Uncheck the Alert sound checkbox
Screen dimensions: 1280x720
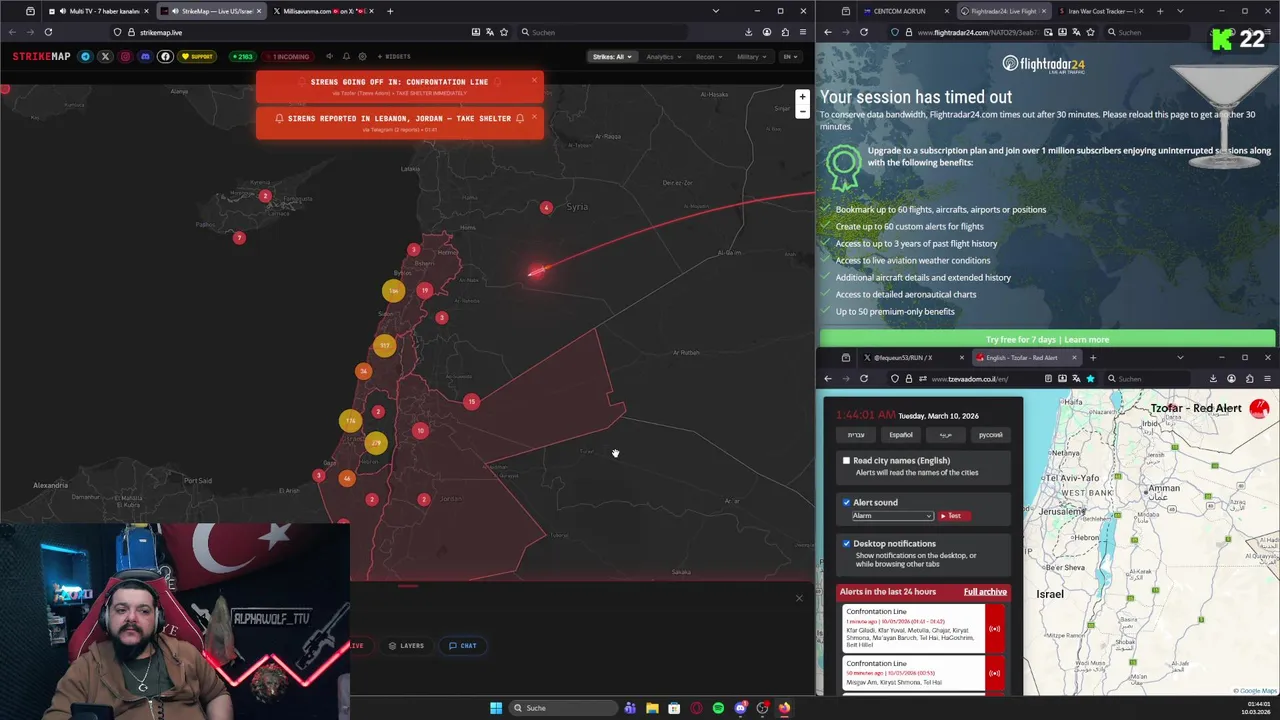pyautogui.click(x=846, y=502)
